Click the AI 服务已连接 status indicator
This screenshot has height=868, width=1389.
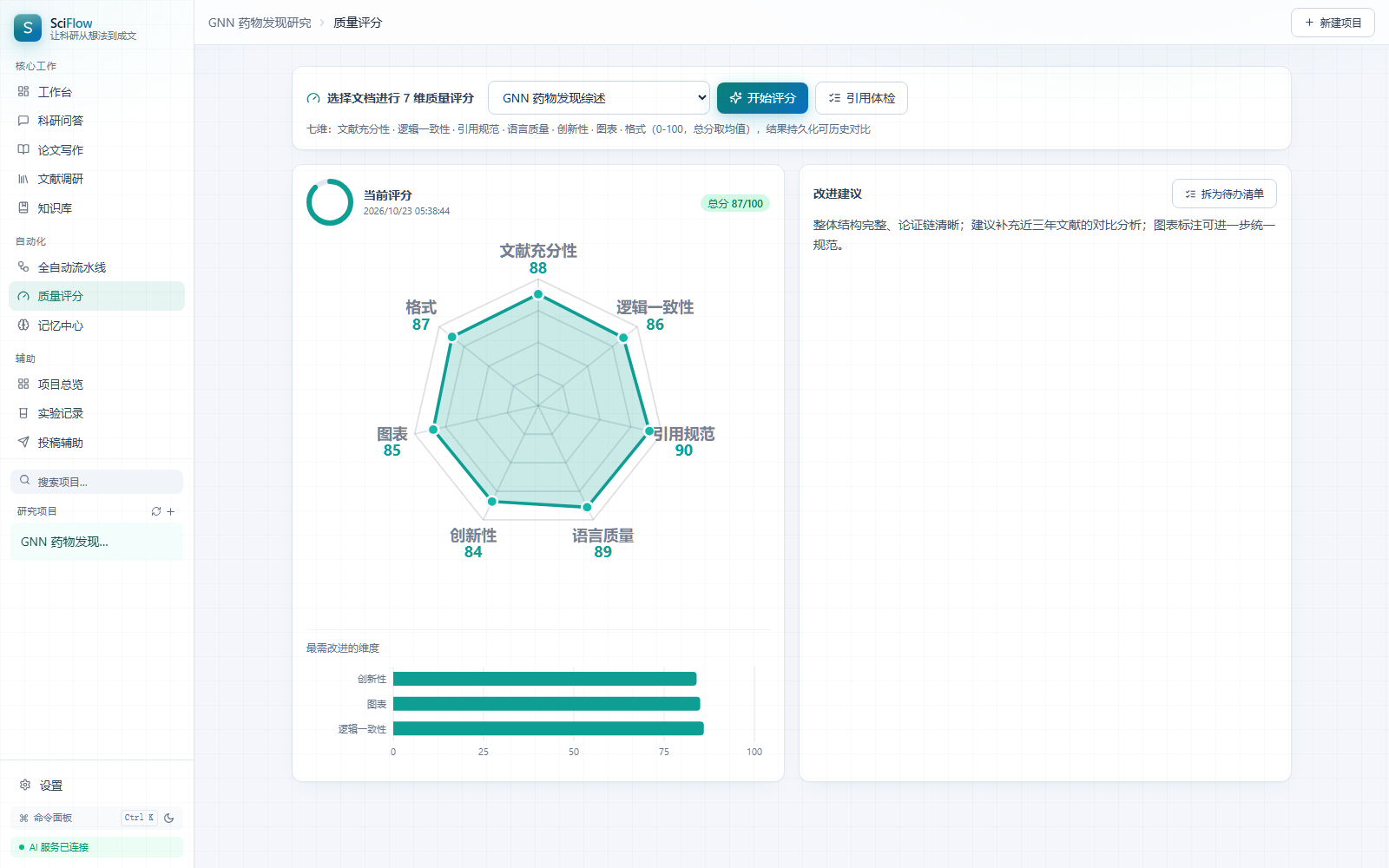96,847
